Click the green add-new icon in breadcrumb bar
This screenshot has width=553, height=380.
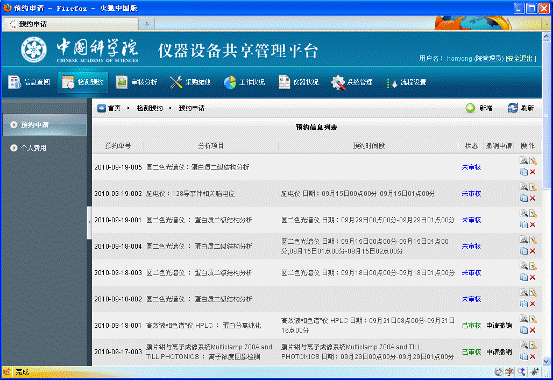470,108
